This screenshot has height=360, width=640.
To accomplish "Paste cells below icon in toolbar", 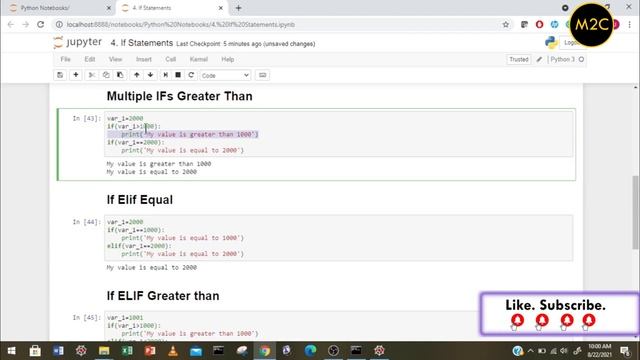I will coord(120,75).
